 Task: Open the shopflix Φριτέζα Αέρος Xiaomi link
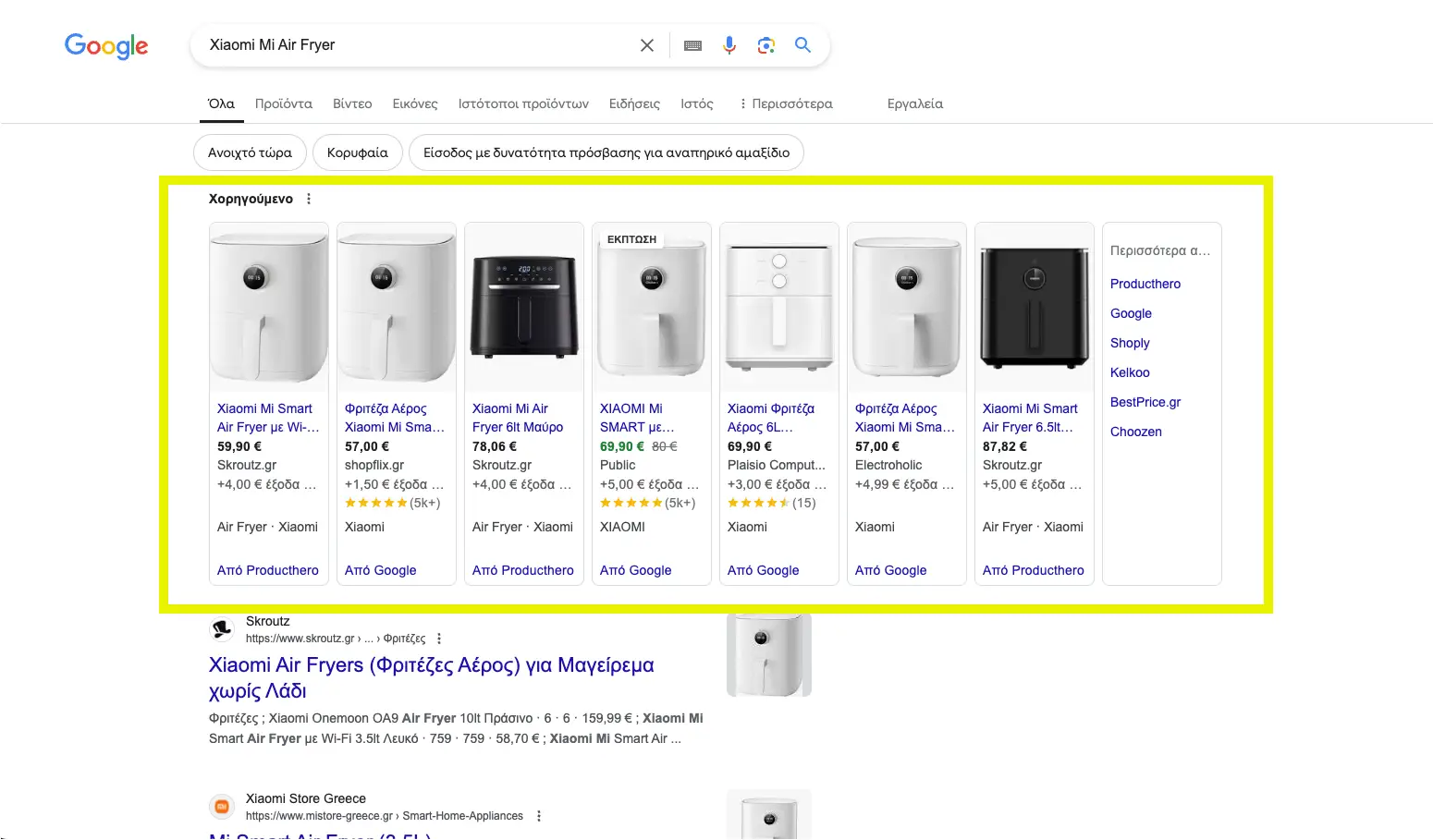pos(395,418)
